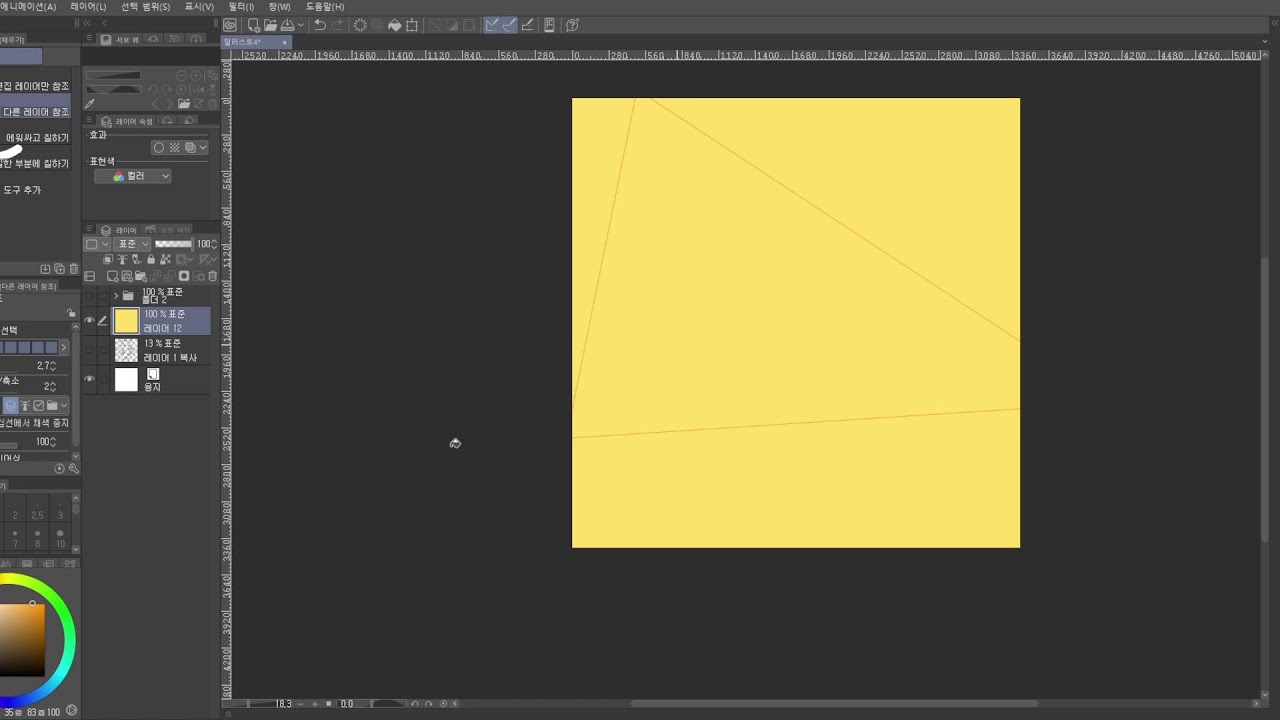Toggle Snap to Special Ruler icon
Viewport: 1280px width, 720px height.
509,25
